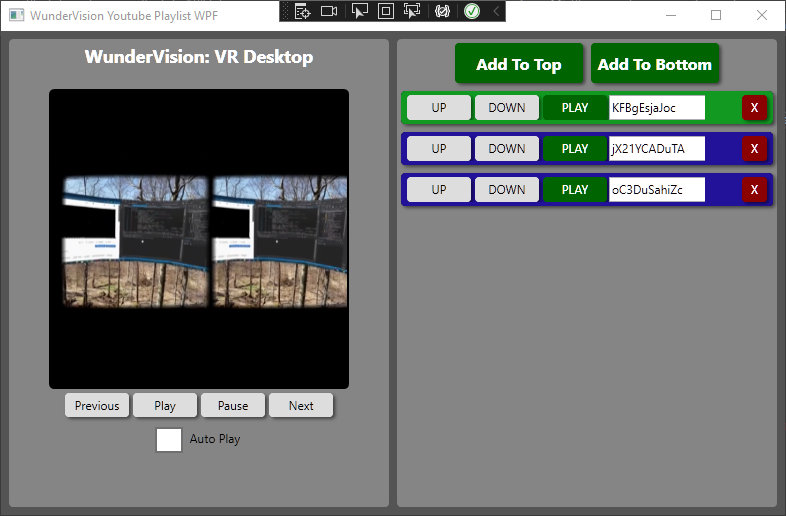Pause the current video

point(233,405)
